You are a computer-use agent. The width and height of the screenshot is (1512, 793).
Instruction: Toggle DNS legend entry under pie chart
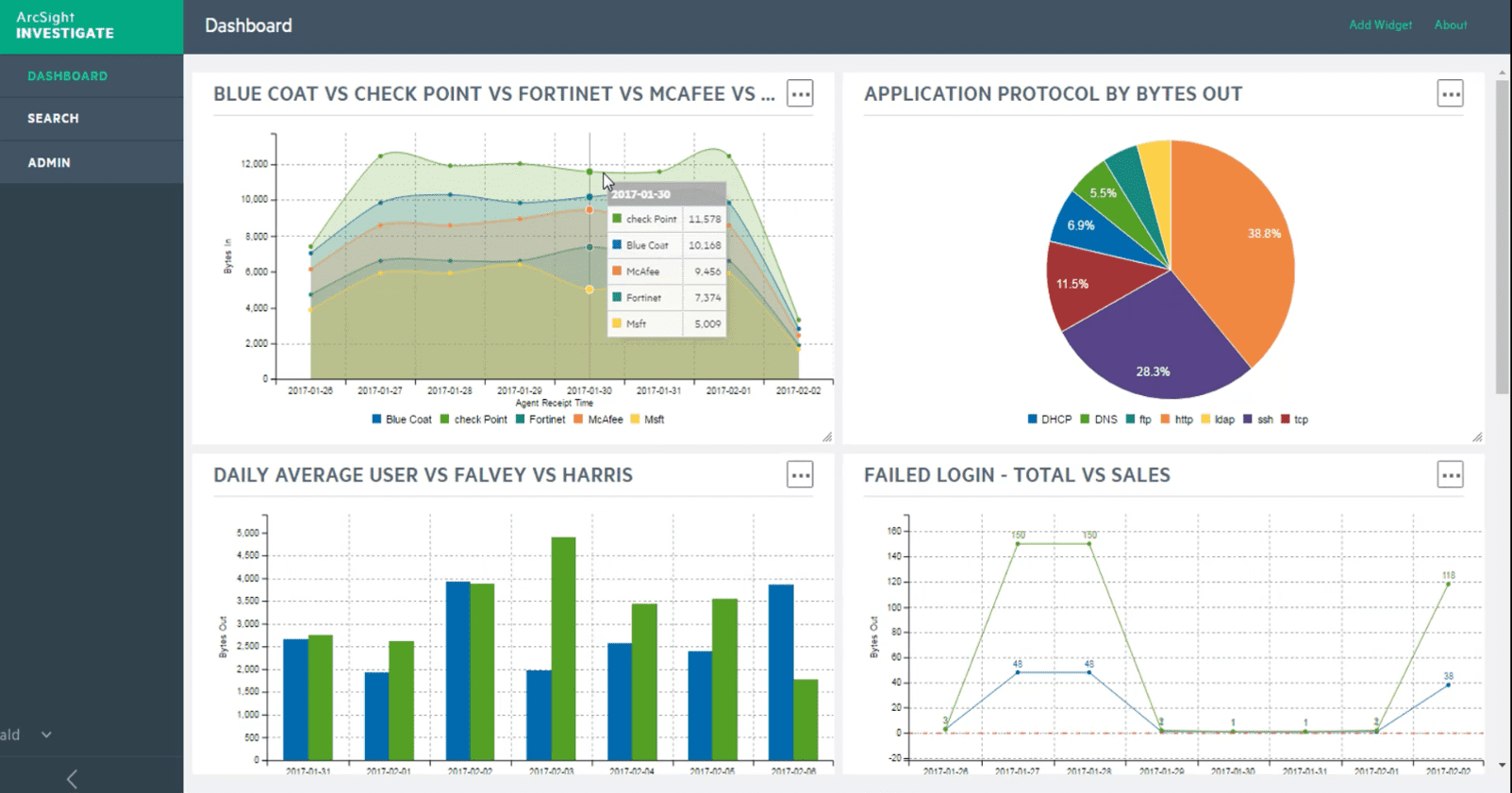point(1099,420)
